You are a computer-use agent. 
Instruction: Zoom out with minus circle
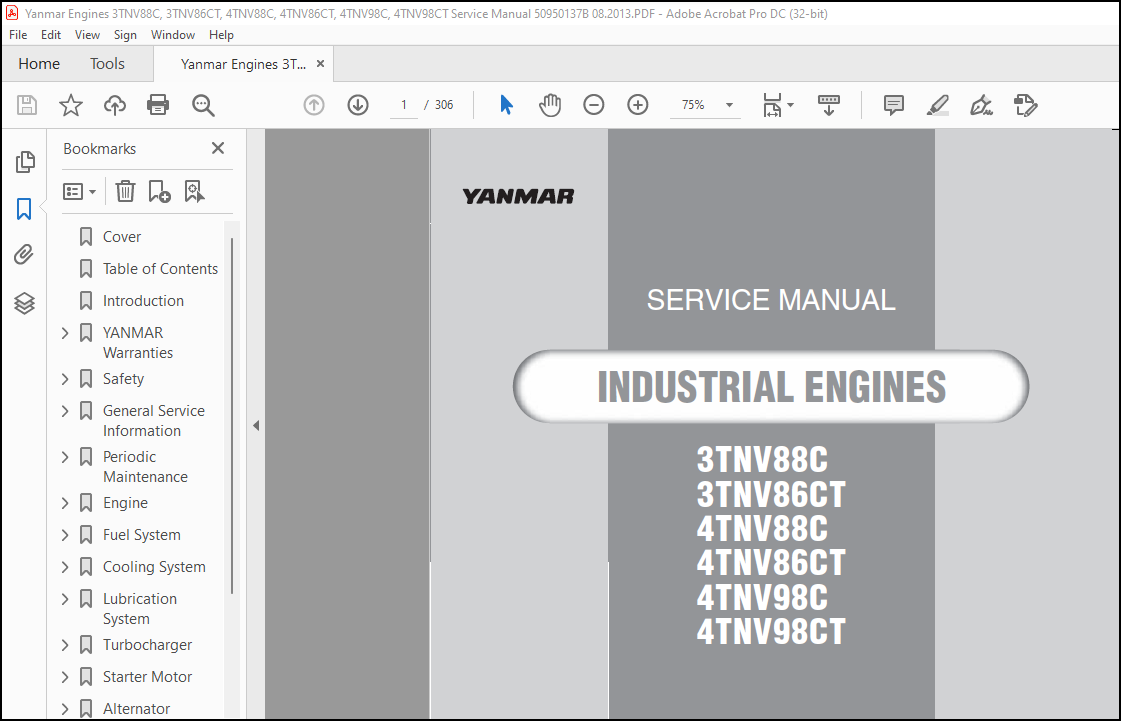click(593, 105)
